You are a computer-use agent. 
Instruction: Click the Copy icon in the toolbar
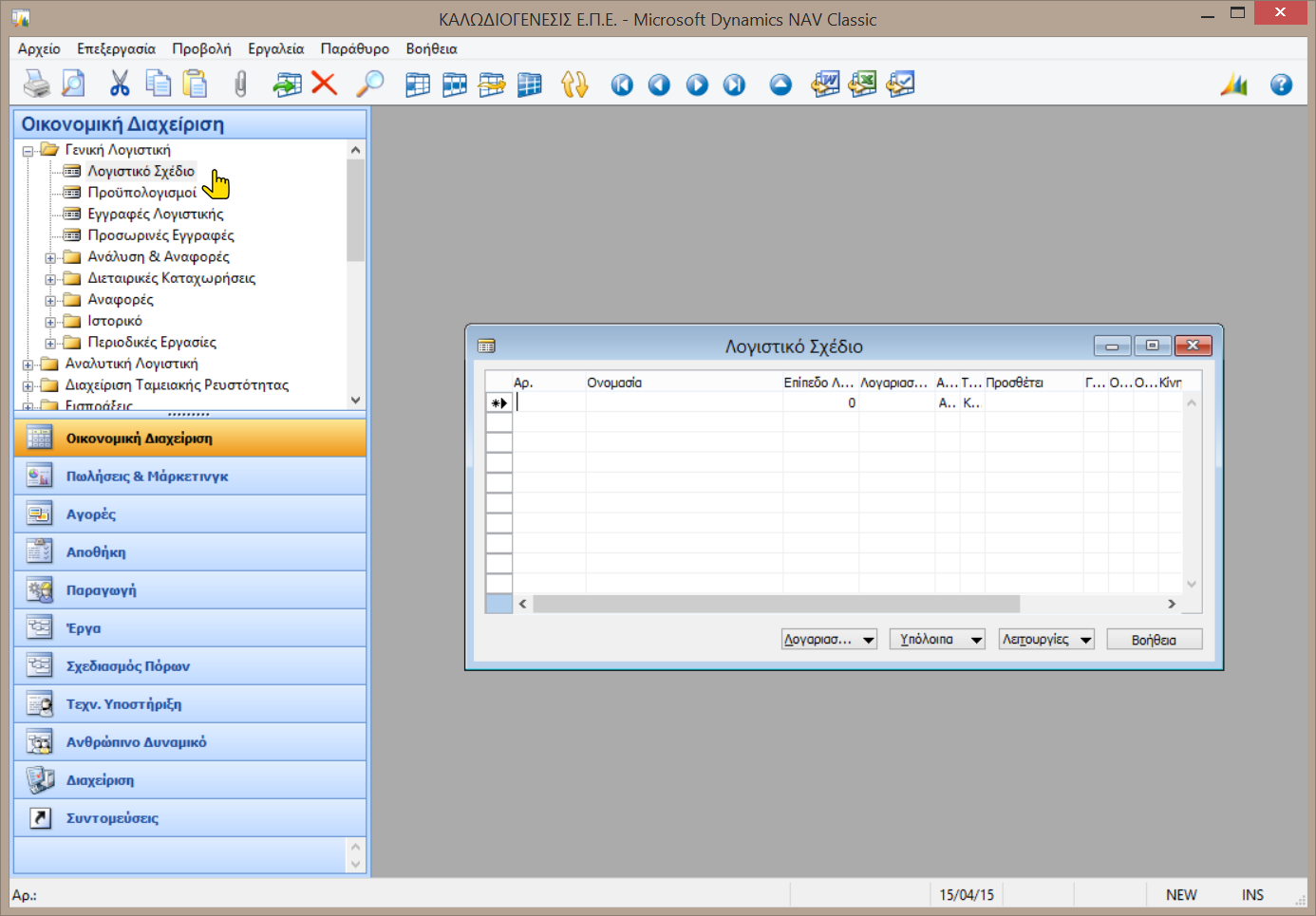[x=158, y=84]
